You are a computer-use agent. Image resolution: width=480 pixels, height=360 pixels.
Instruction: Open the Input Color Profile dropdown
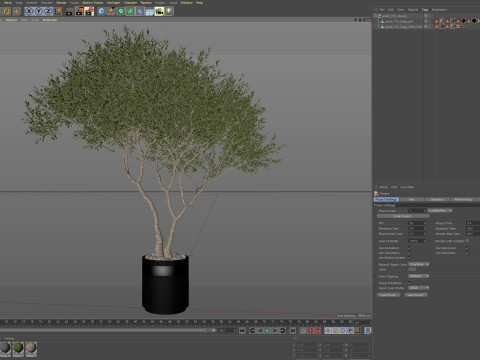pos(419,288)
